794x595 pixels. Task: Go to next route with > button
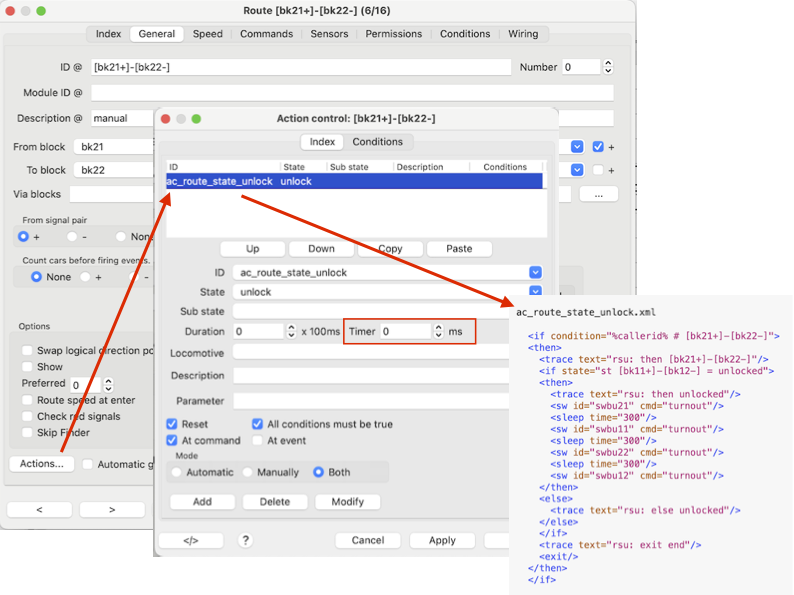(112, 509)
